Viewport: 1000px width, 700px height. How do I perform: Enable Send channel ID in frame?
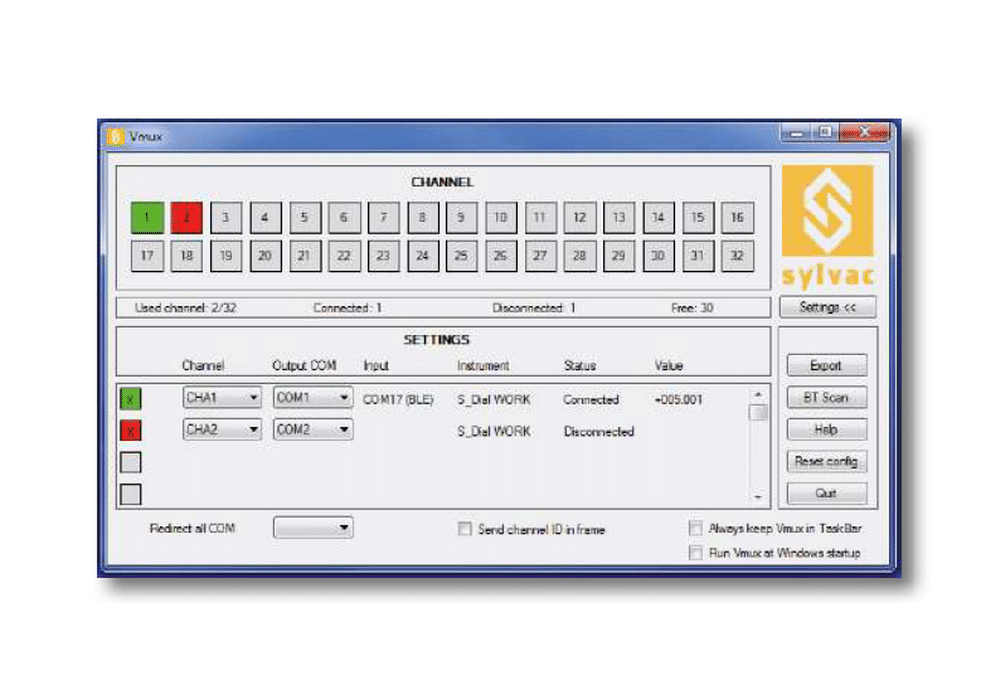465,529
